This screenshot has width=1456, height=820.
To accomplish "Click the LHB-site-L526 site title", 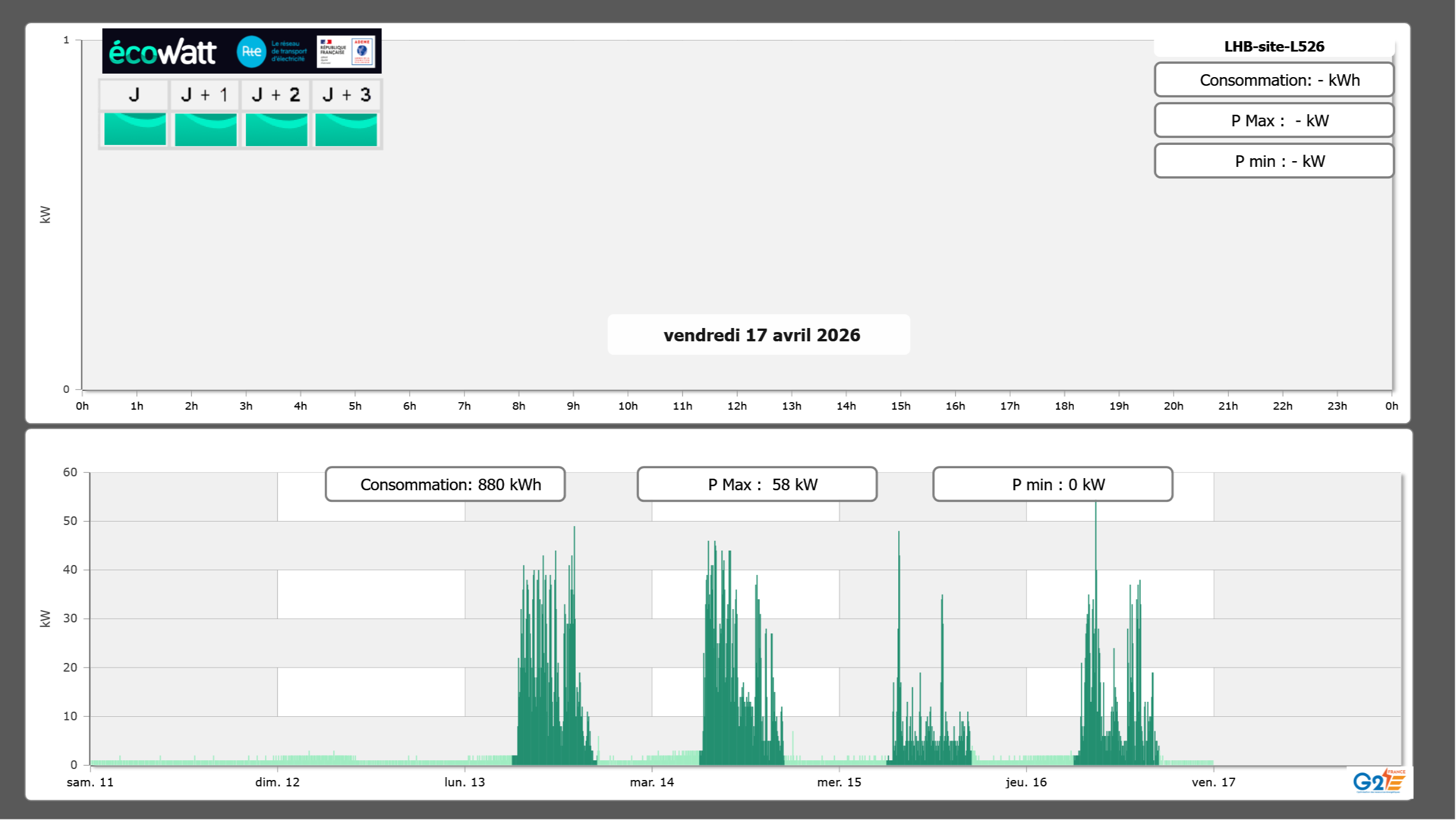I will pos(1273,46).
